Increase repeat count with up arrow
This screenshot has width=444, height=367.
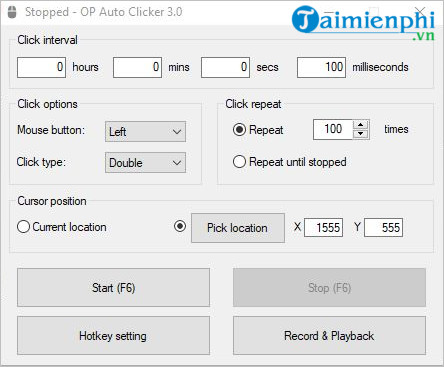pos(360,125)
